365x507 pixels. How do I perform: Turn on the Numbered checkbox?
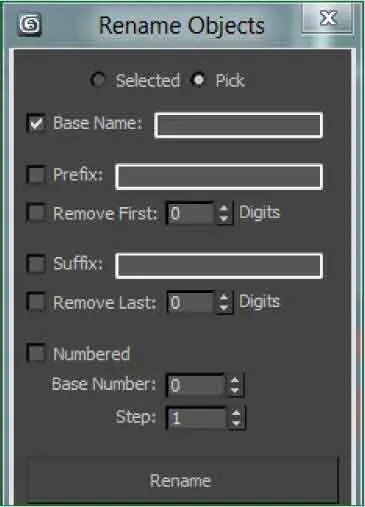[x=36, y=353]
